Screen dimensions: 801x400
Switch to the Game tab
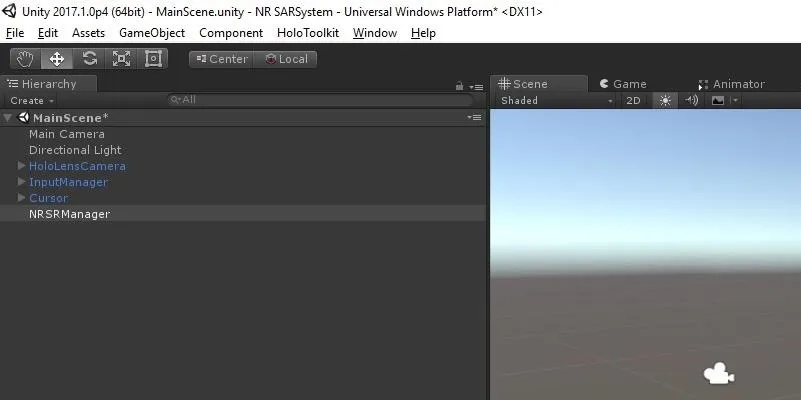click(623, 84)
